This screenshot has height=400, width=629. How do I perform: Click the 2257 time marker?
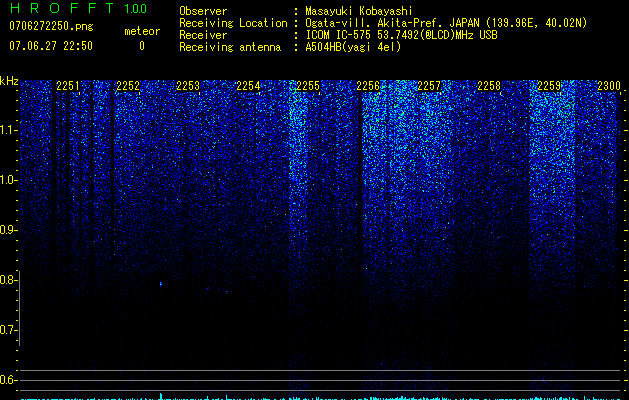[x=429, y=86]
